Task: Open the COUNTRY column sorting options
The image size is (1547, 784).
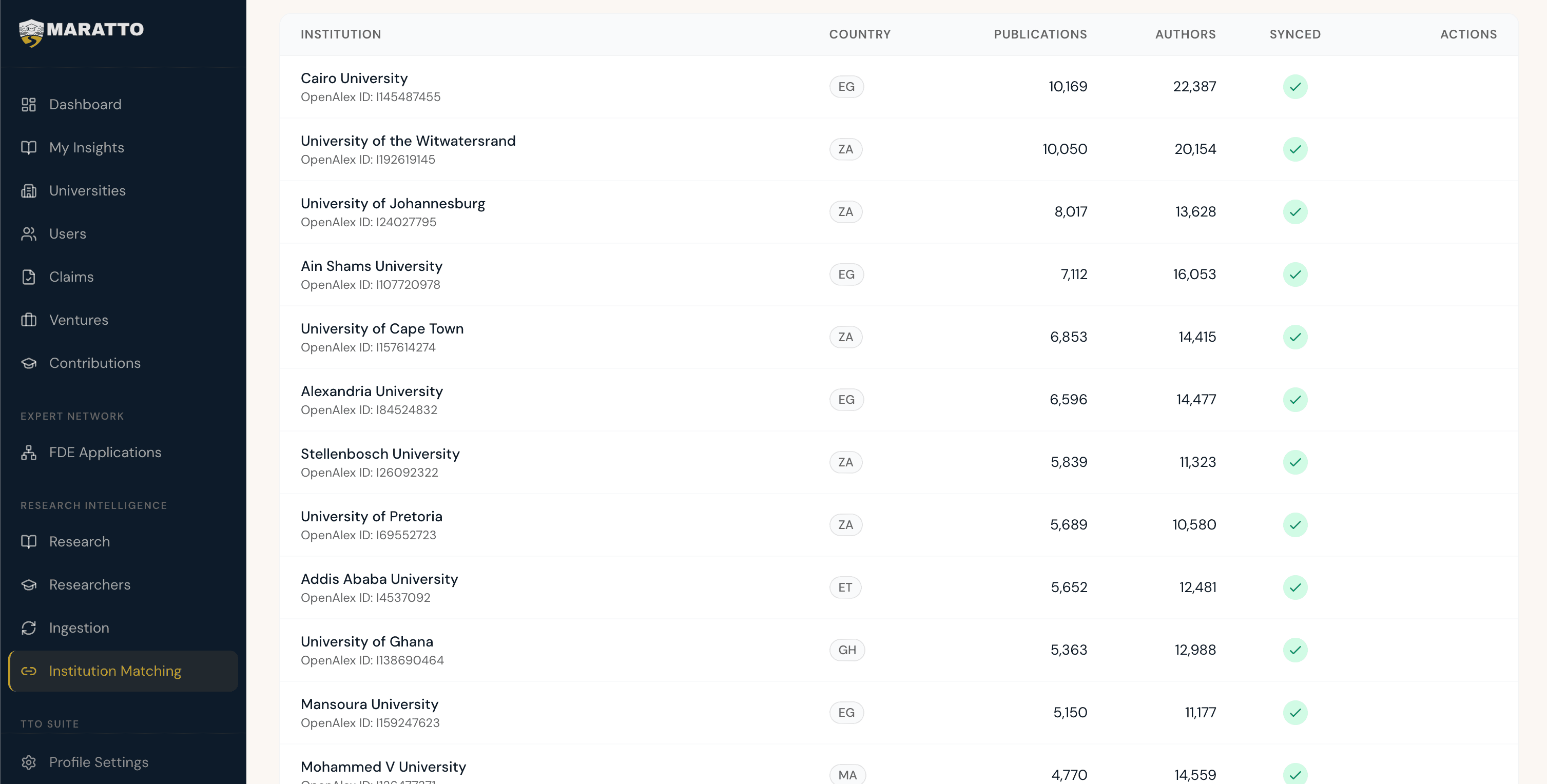Action: (x=860, y=34)
